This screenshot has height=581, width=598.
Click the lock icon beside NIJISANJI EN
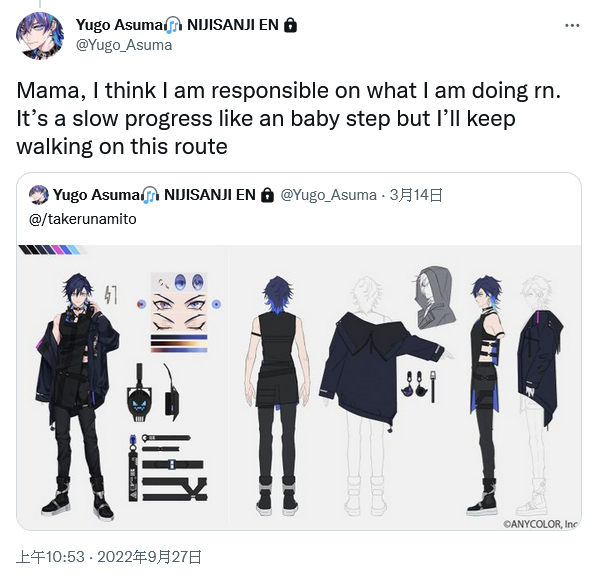point(291,25)
